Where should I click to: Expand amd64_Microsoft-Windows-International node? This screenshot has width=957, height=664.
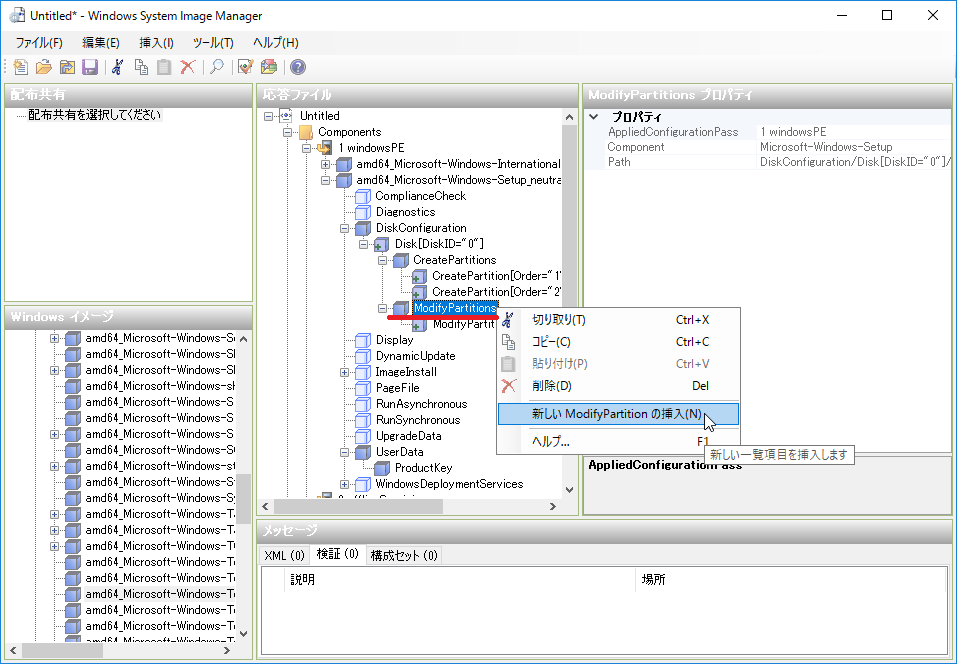(325, 164)
